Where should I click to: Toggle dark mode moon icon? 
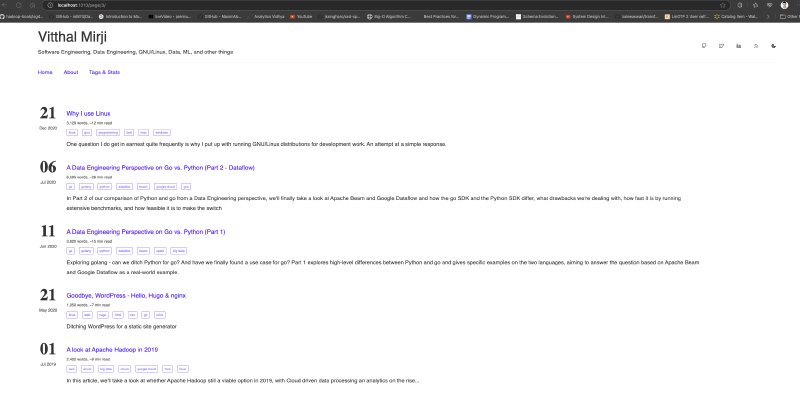773,46
